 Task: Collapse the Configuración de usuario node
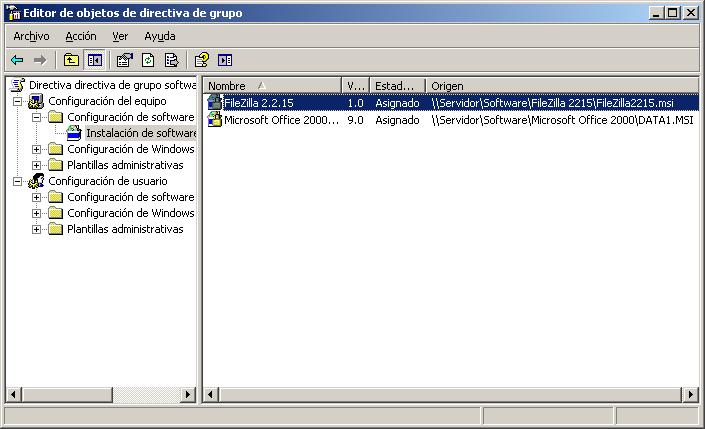pos(18,182)
